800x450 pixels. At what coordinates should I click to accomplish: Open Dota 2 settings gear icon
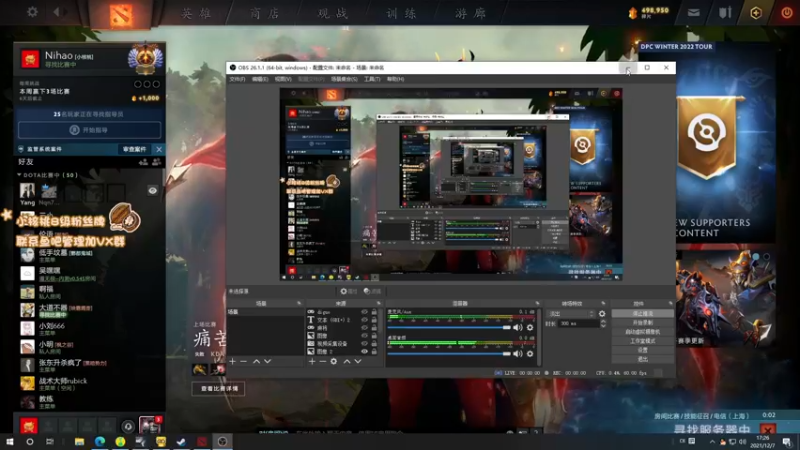pyautogui.click(x=32, y=12)
